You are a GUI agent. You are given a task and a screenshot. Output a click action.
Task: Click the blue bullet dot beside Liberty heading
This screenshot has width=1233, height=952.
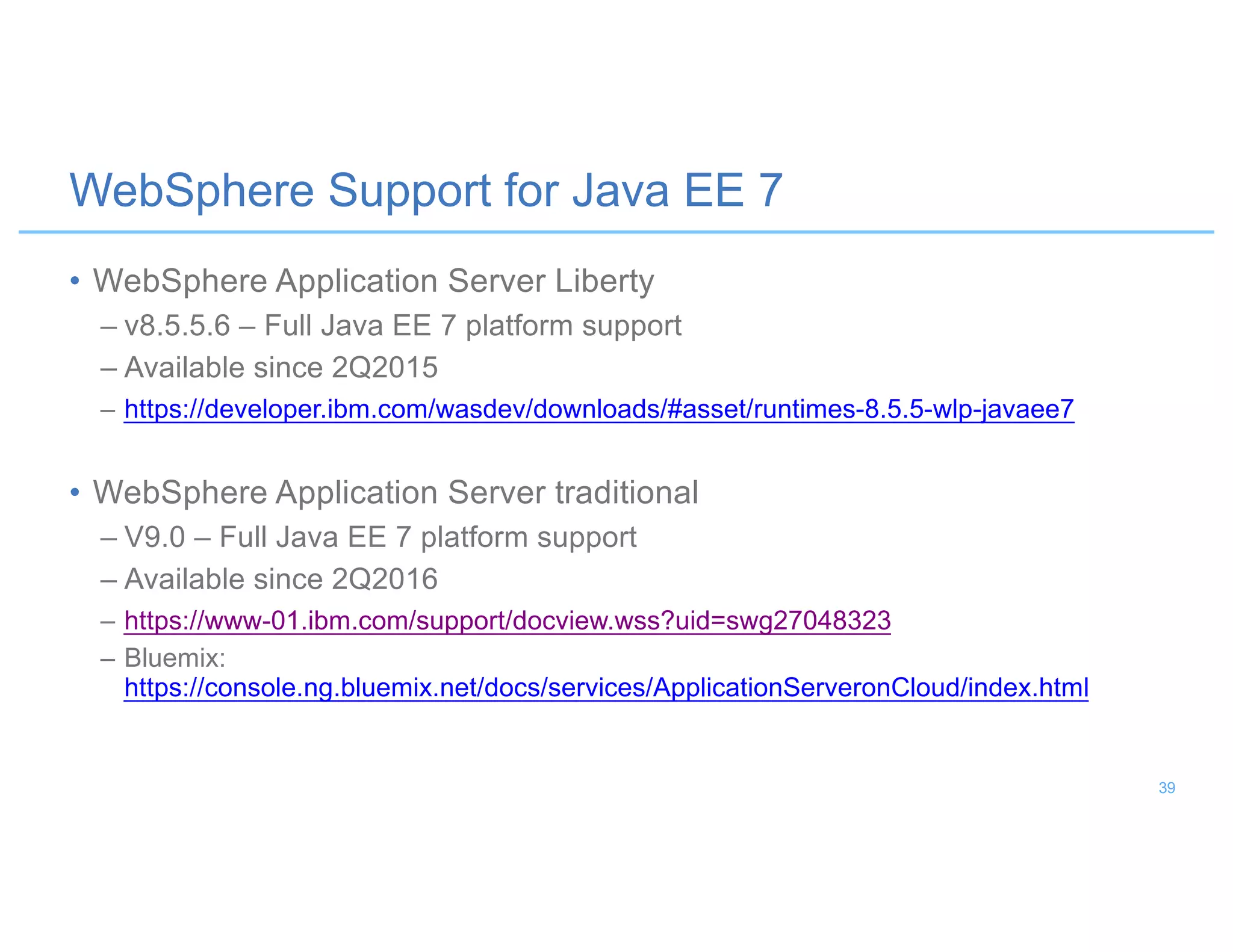(x=75, y=281)
